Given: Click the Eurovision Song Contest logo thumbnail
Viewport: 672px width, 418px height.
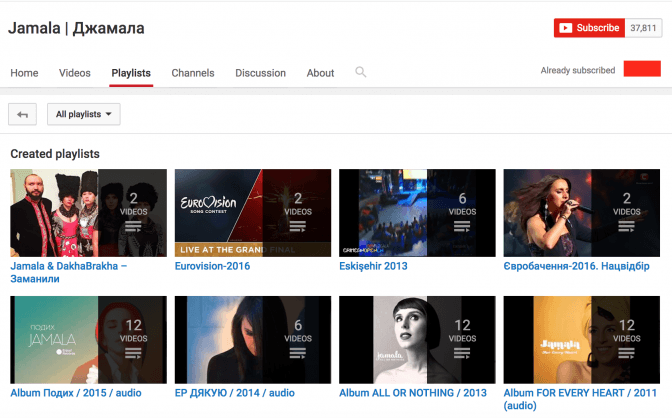Looking at the screenshot, I should click(x=253, y=213).
